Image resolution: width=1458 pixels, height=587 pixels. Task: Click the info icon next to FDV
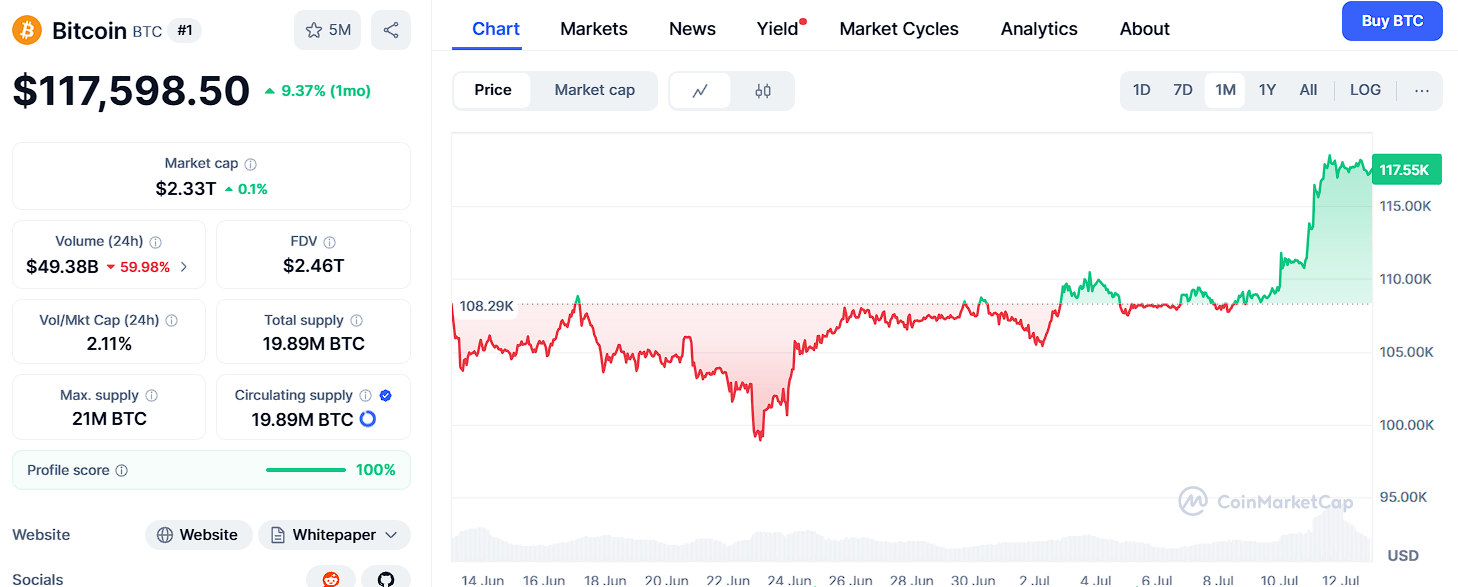coord(330,242)
